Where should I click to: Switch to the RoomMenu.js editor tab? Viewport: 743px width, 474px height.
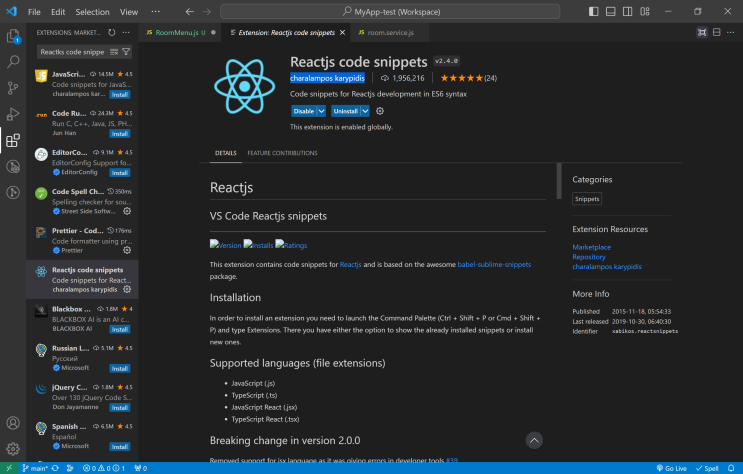180,32
